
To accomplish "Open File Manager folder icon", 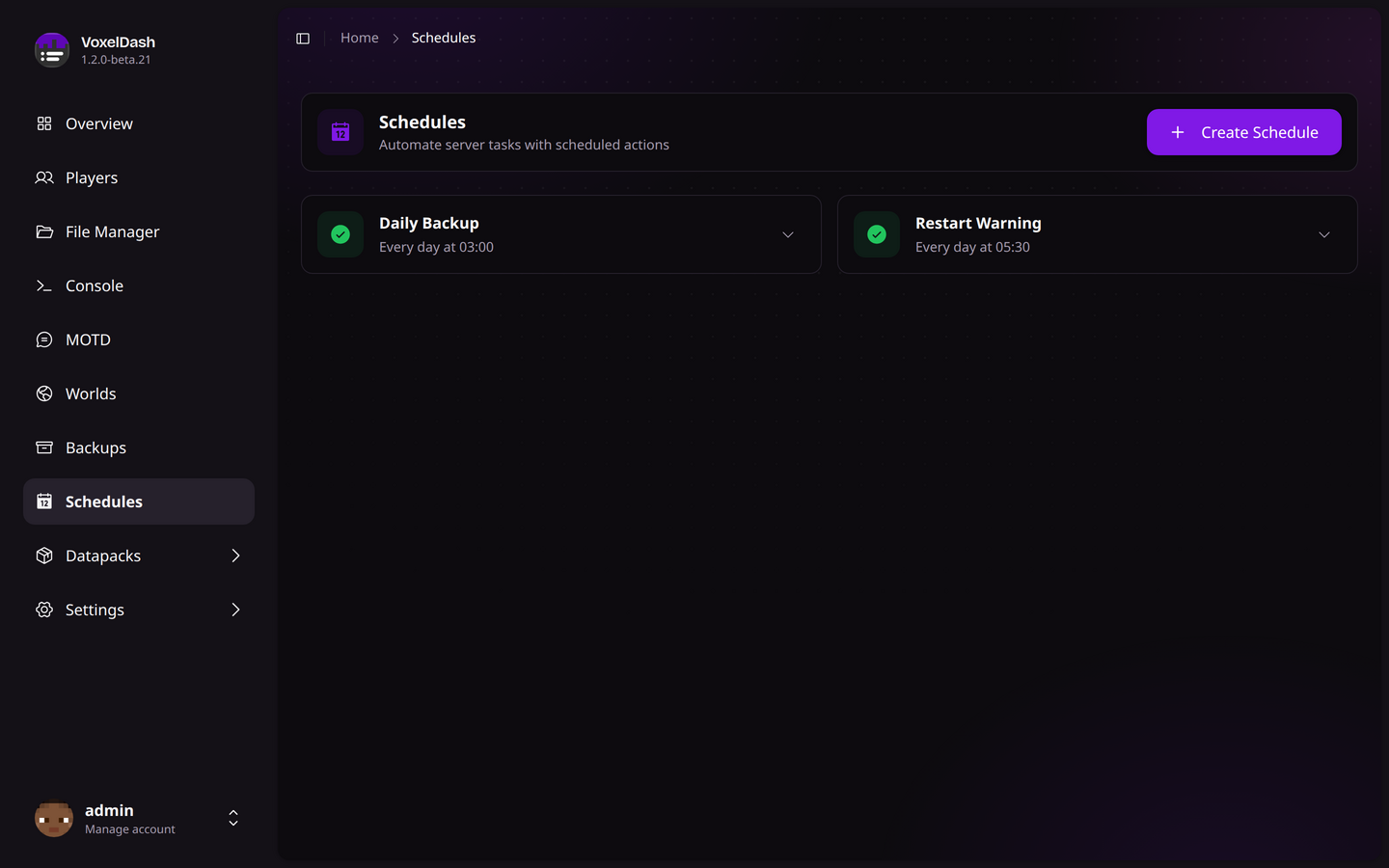I will pyautogui.click(x=44, y=231).
